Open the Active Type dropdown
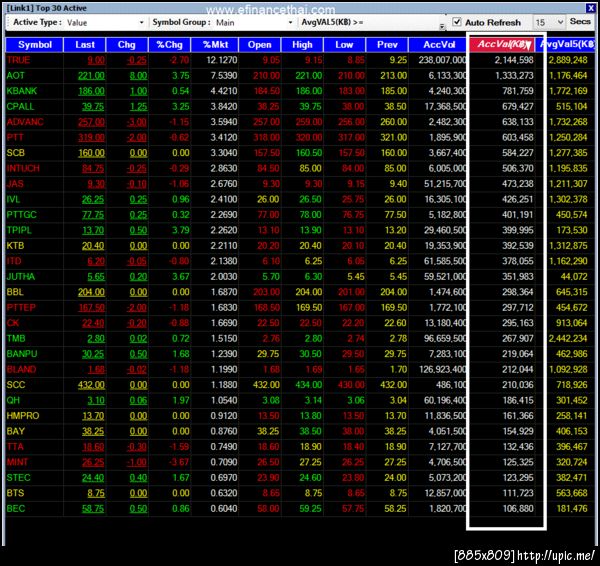 pyautogui.click(x=141, y=23)
